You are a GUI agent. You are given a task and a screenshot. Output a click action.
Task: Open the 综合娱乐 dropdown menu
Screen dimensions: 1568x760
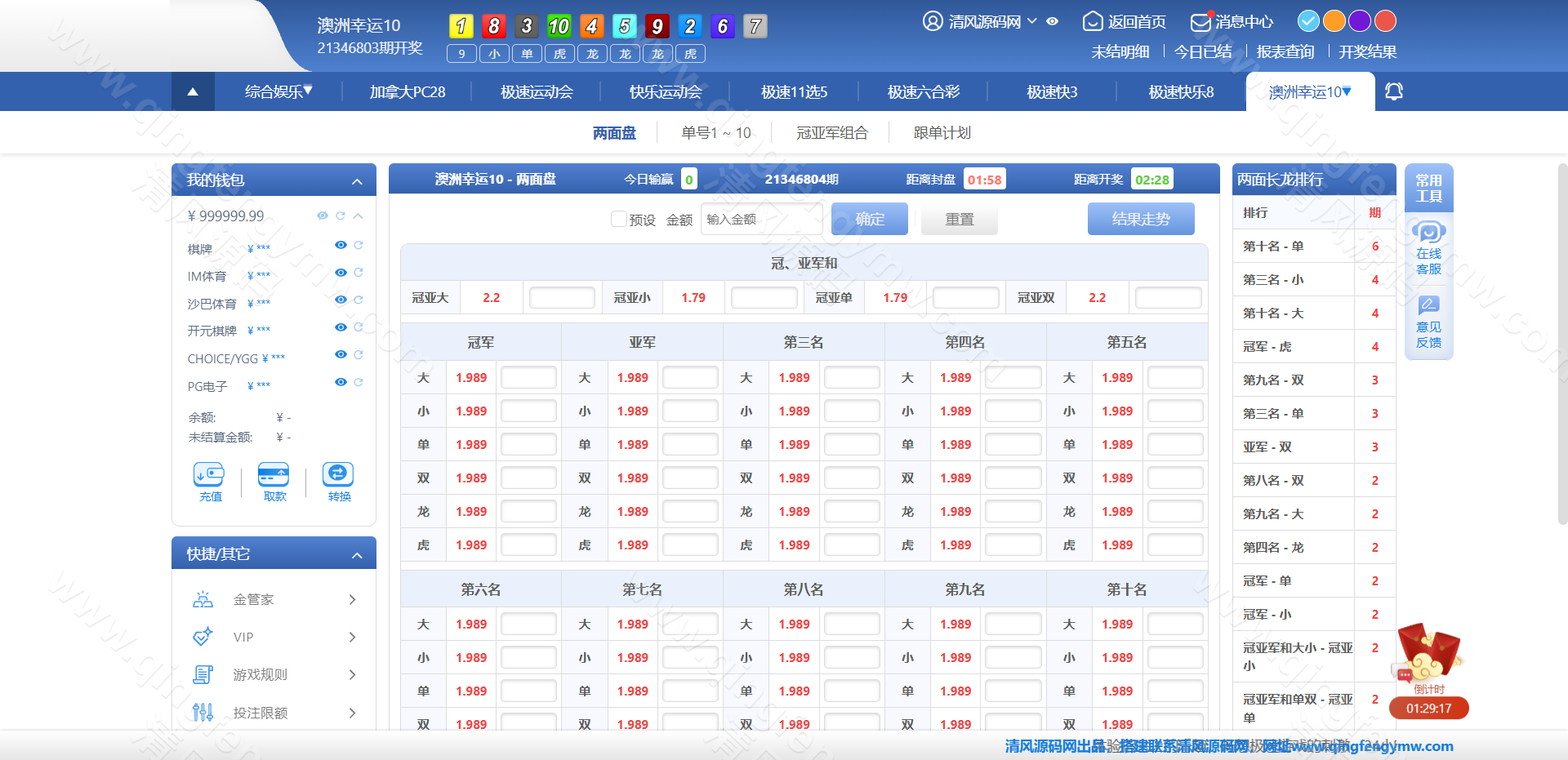[x=278, y=91]
